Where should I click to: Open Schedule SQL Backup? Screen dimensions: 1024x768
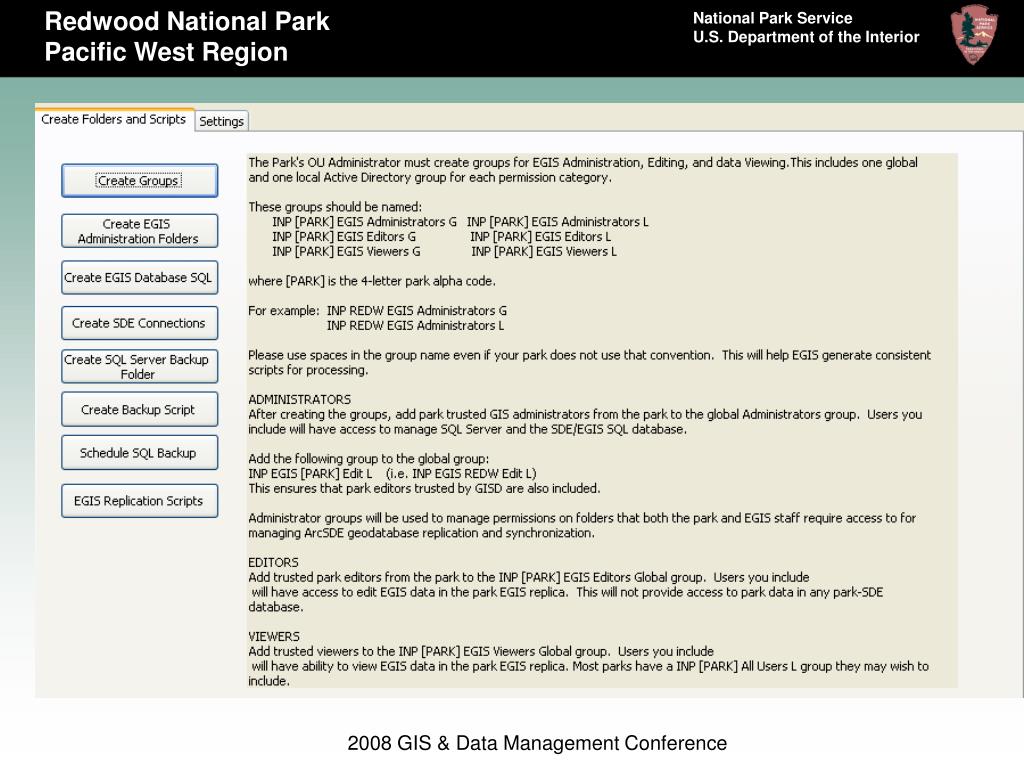click(139, 453)
